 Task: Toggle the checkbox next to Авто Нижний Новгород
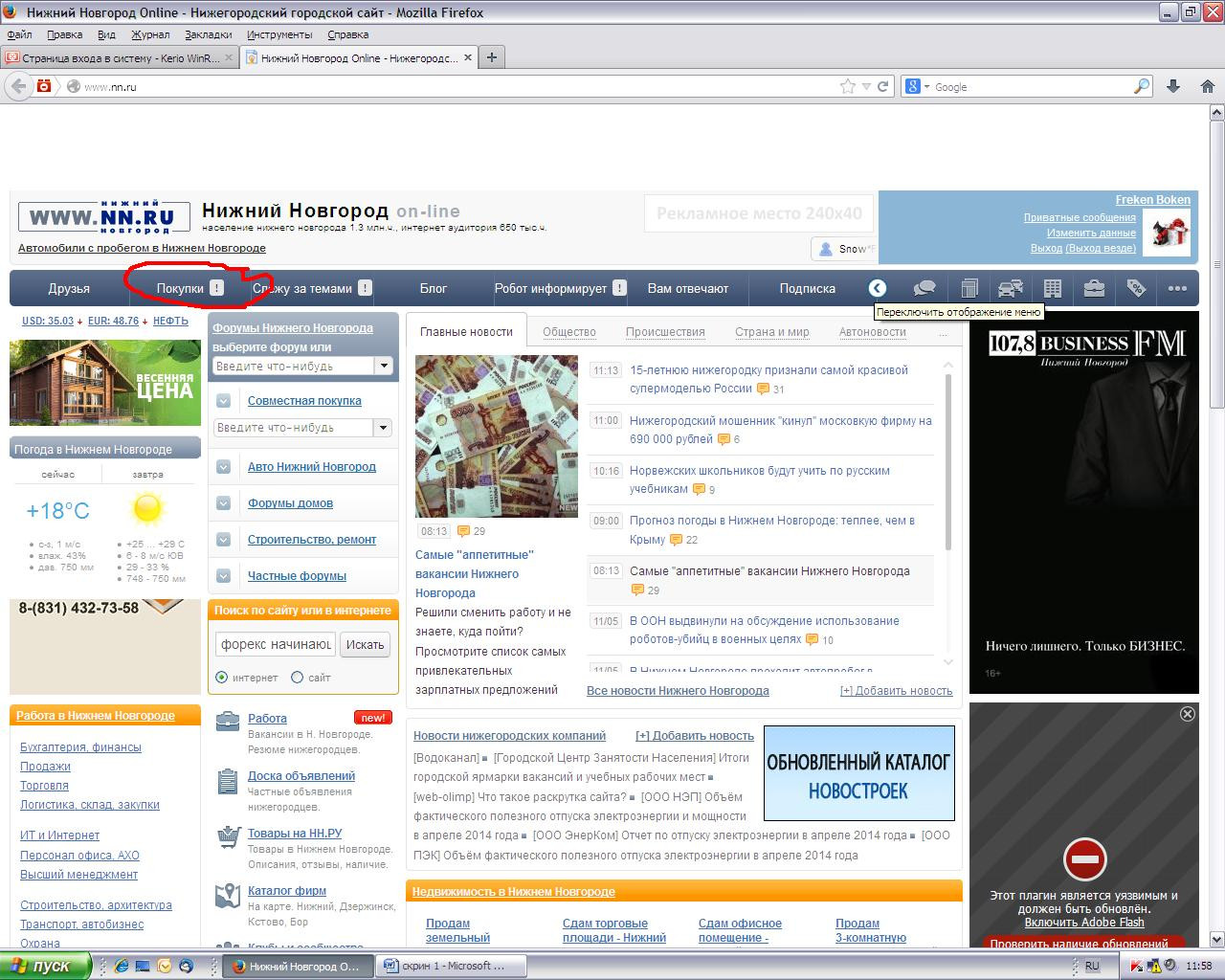tap(223, 467)
